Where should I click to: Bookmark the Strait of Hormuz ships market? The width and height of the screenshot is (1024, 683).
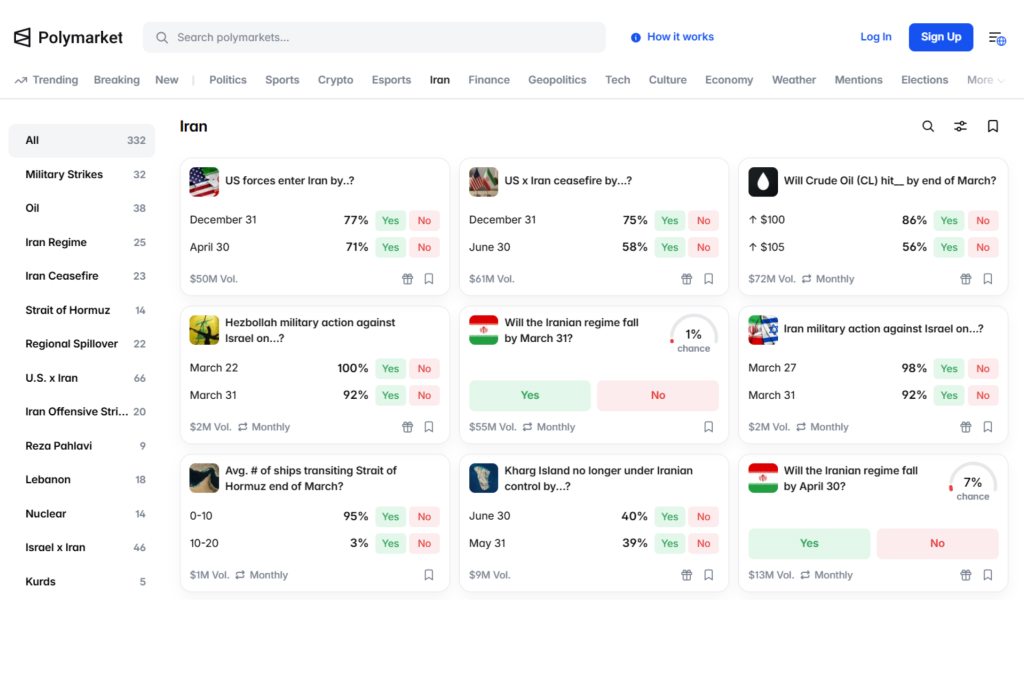[x=429, y=575]
